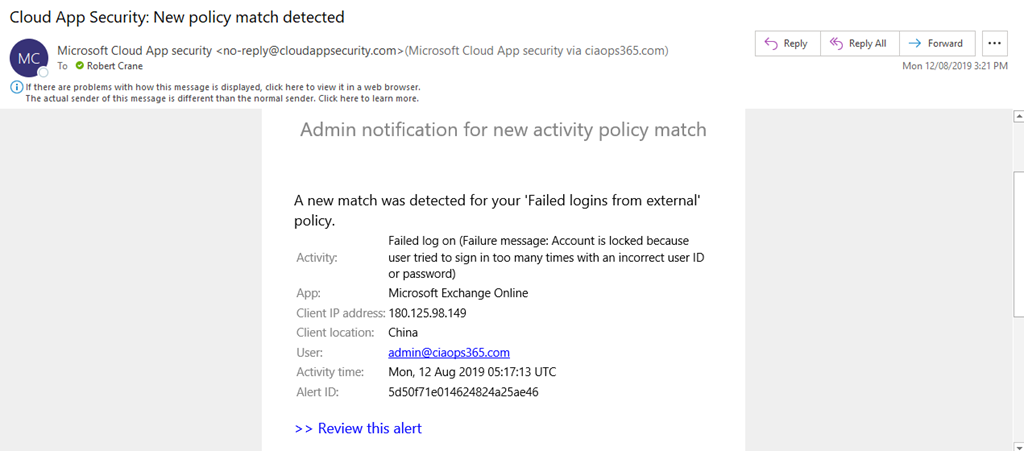This screenshot has height=451, width=1024.
Task: Select recipient Robert Crane
Action: pyautogui.click(x=118, y=66)
